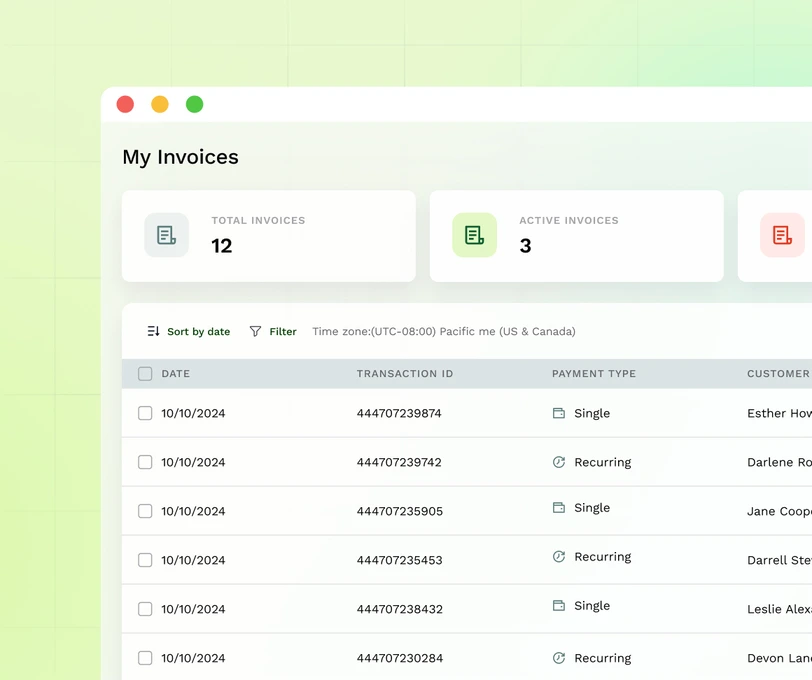Sort by the Date column header

coord(175,374)
